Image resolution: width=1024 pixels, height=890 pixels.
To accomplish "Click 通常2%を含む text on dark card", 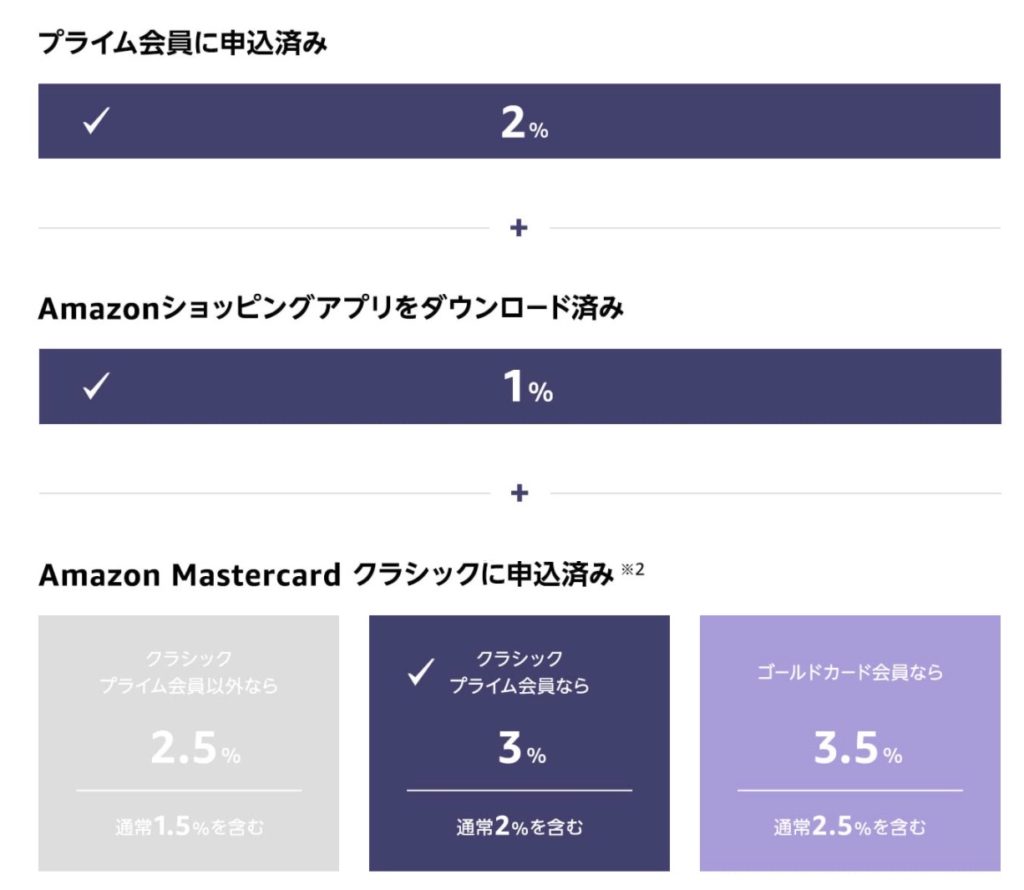I will pos(519,827).
